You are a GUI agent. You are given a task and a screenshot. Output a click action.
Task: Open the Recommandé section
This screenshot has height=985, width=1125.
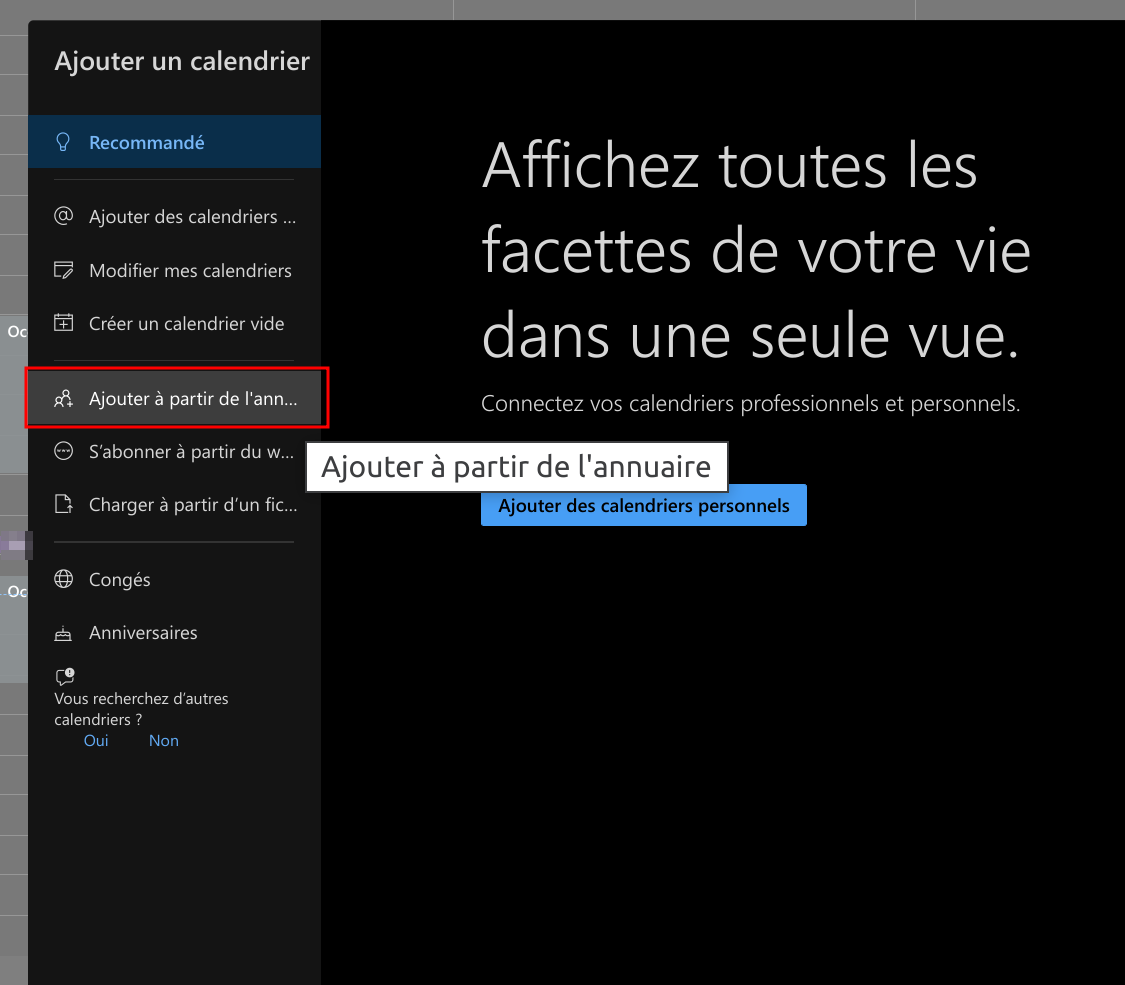[x=146, y=142]
